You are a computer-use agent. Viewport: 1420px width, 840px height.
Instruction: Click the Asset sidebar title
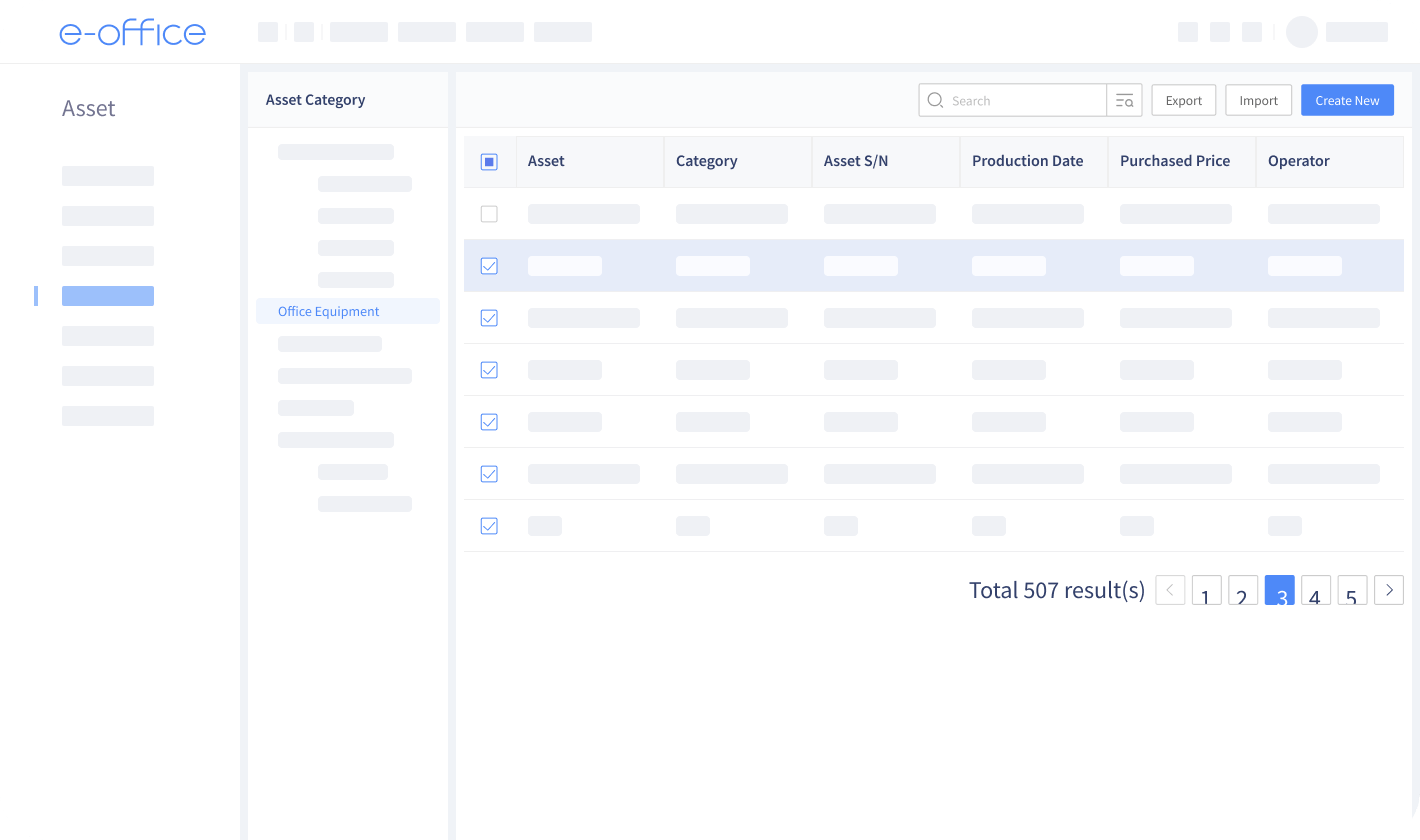[89, 108]
